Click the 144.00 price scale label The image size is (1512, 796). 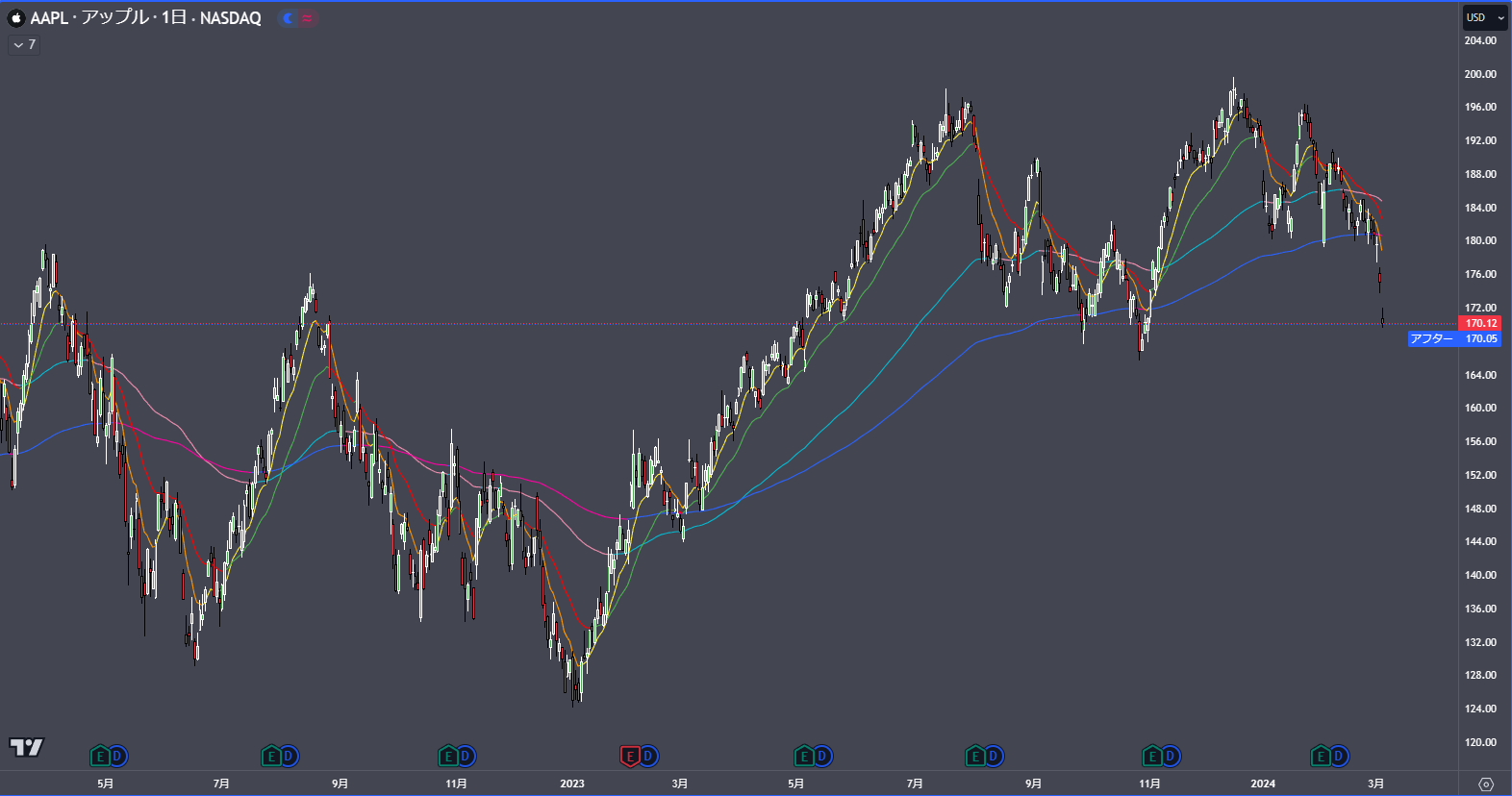click(x=1480, y=541)
